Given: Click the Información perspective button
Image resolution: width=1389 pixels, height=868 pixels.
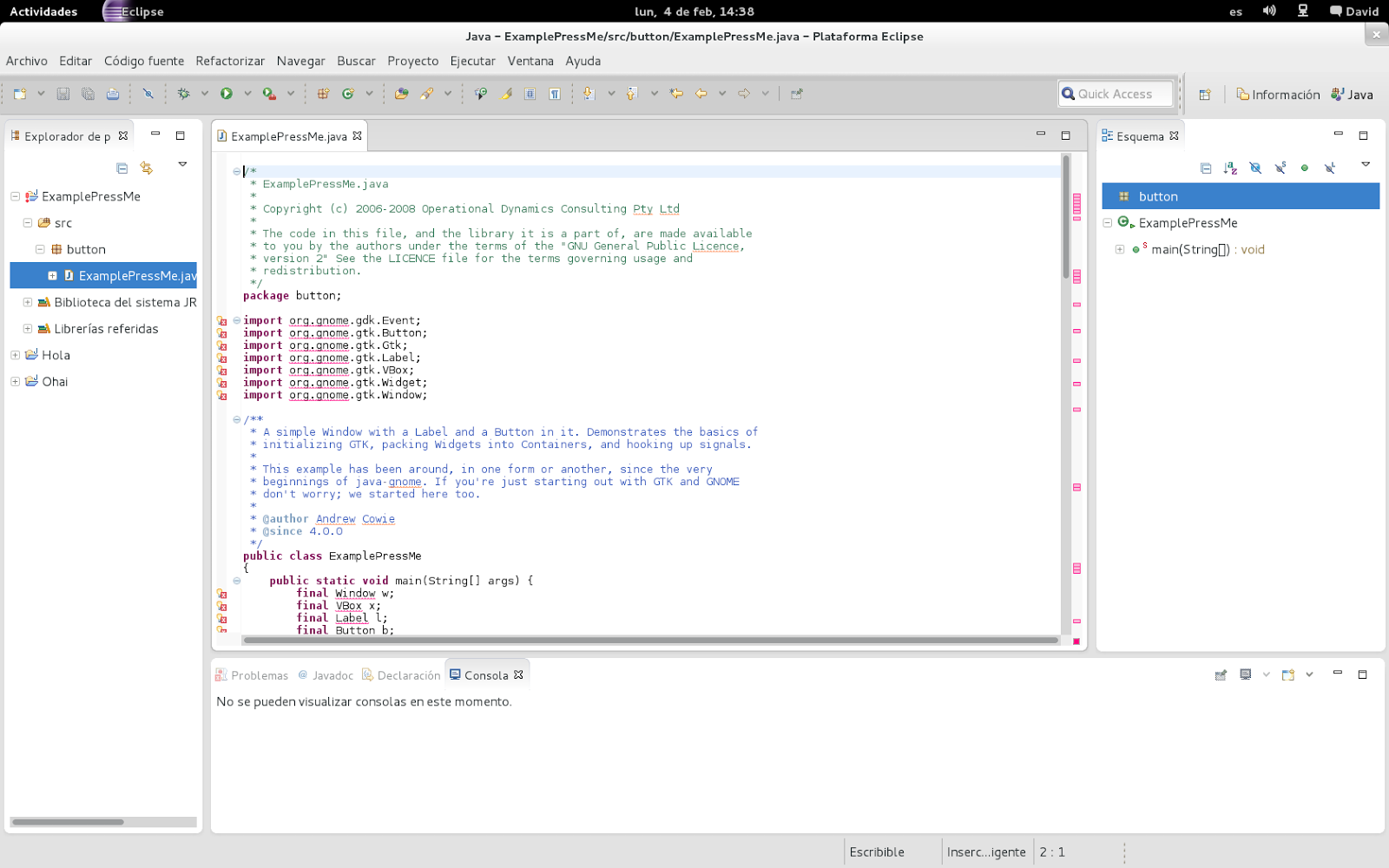Looking at the screenshot, I should click(1277, 94).
